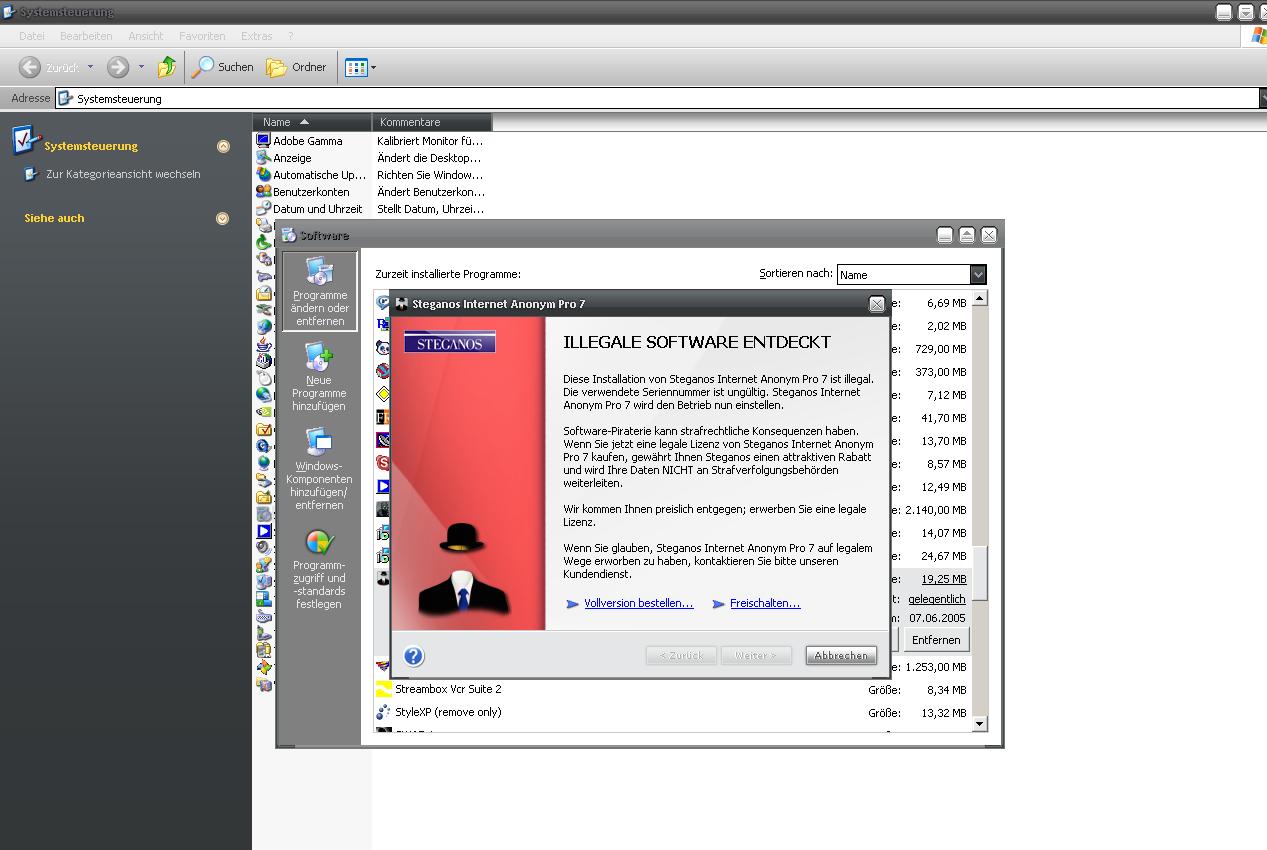Click the Zurück back arrow in Explorer toolbar
Image resolution: width=1267 pixels, height=850 pixels.
coord(30,67)
